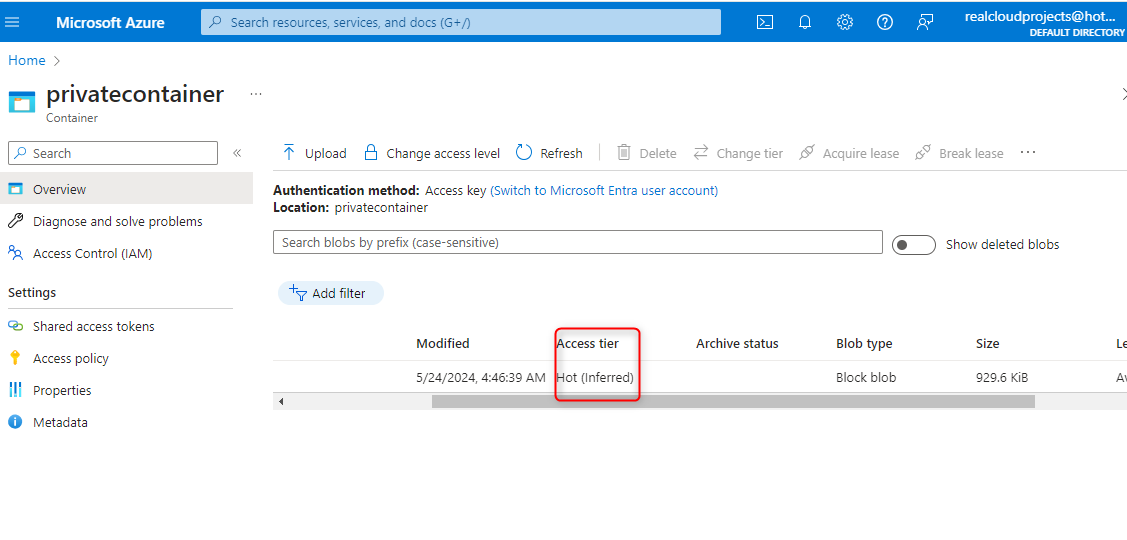The width and height of the screenshot is (1127, 540).
Task: Sort by the Access tier column header
Action: pos(587,344)
